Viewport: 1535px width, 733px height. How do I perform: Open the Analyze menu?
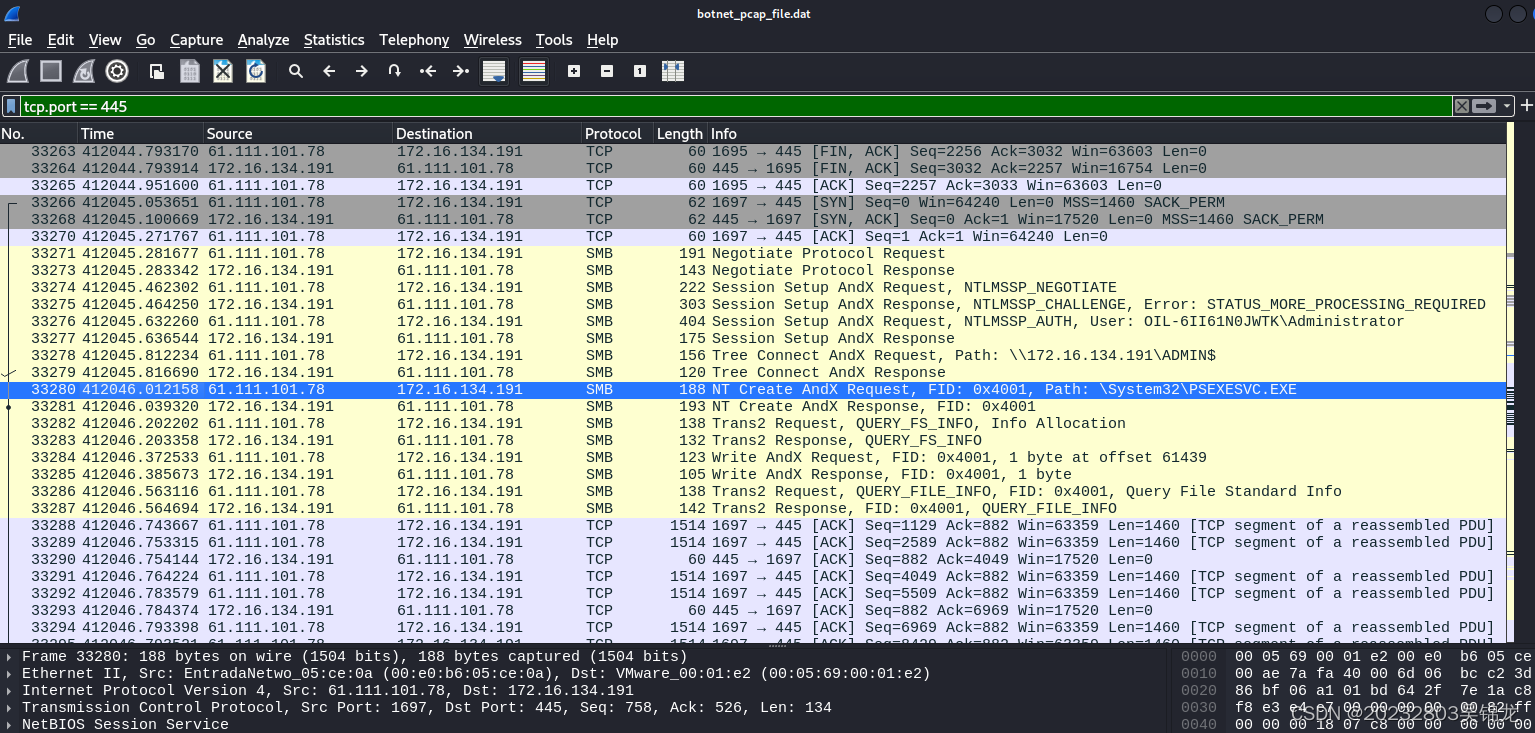[263, 40]
